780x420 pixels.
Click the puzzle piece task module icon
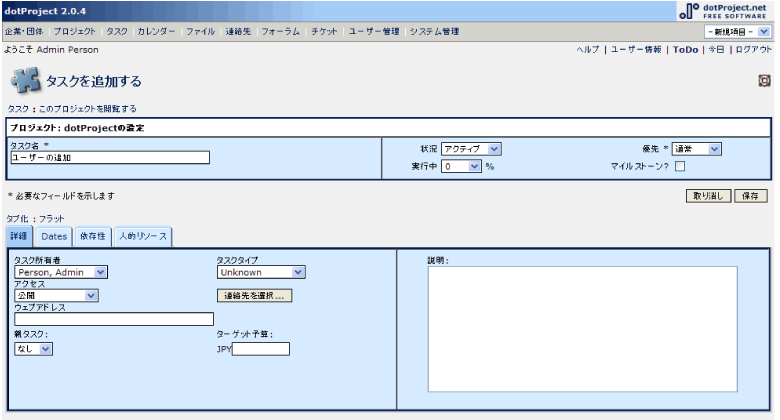click(26, 81)
